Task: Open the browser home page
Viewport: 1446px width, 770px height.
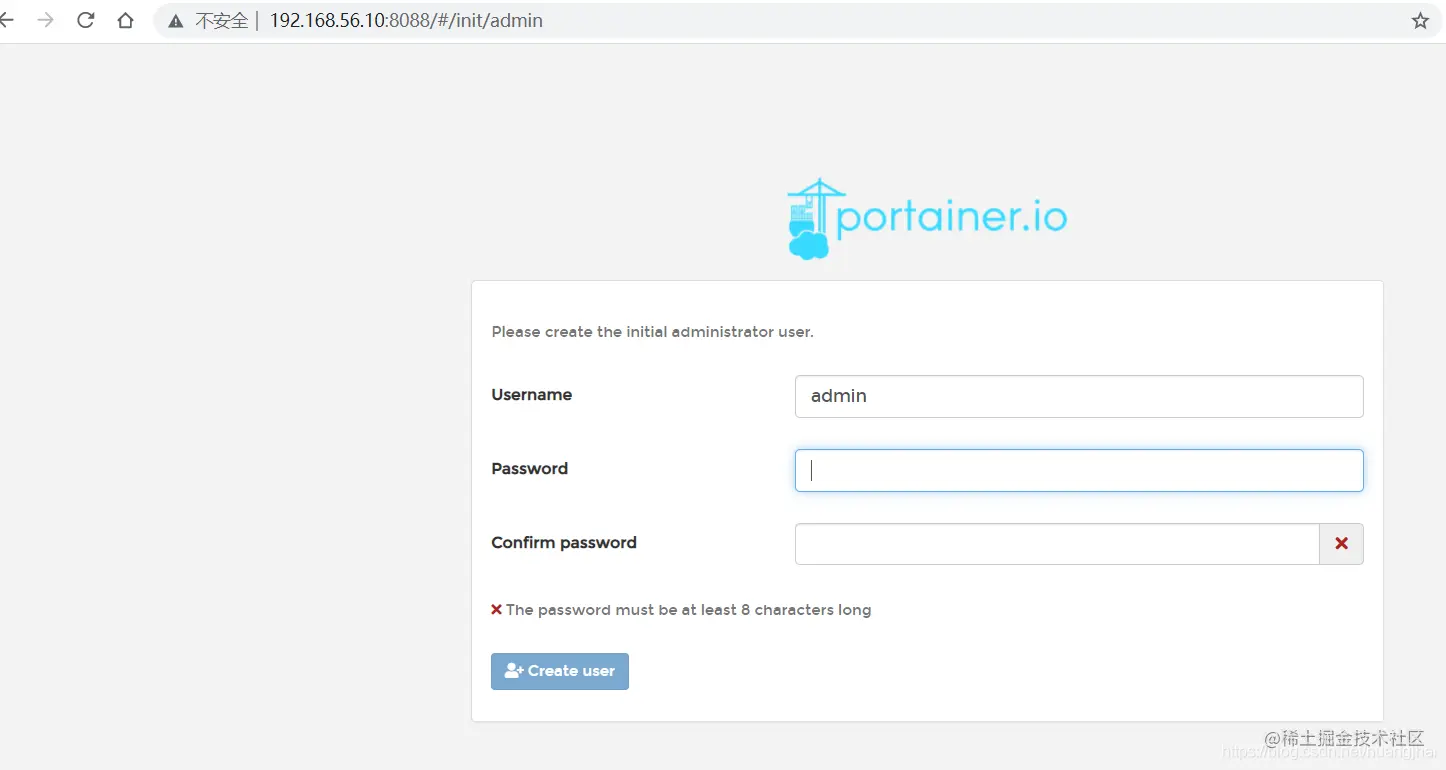Action: click(125, 20)
